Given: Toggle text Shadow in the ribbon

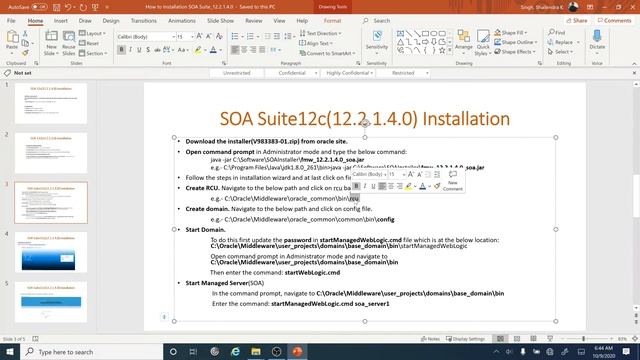Looking at the screenshot, I should point(148,50).
